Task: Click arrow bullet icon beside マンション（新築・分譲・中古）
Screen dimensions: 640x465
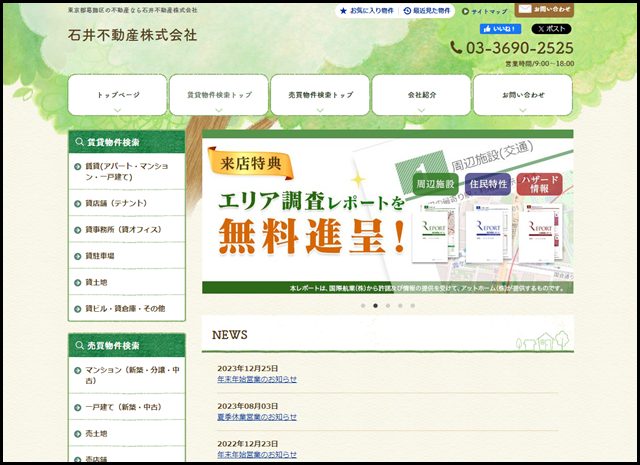Action: pos(78,370)
